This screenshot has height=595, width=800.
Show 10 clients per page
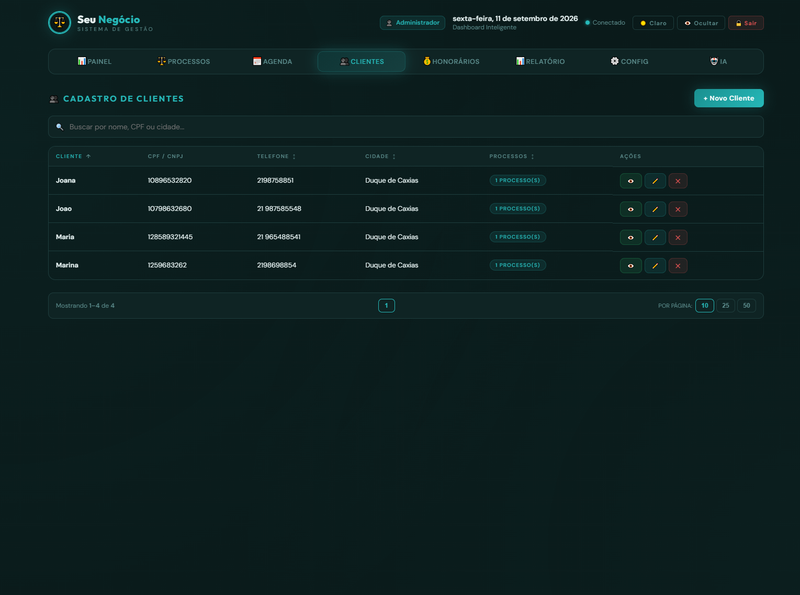click(705, 306)
